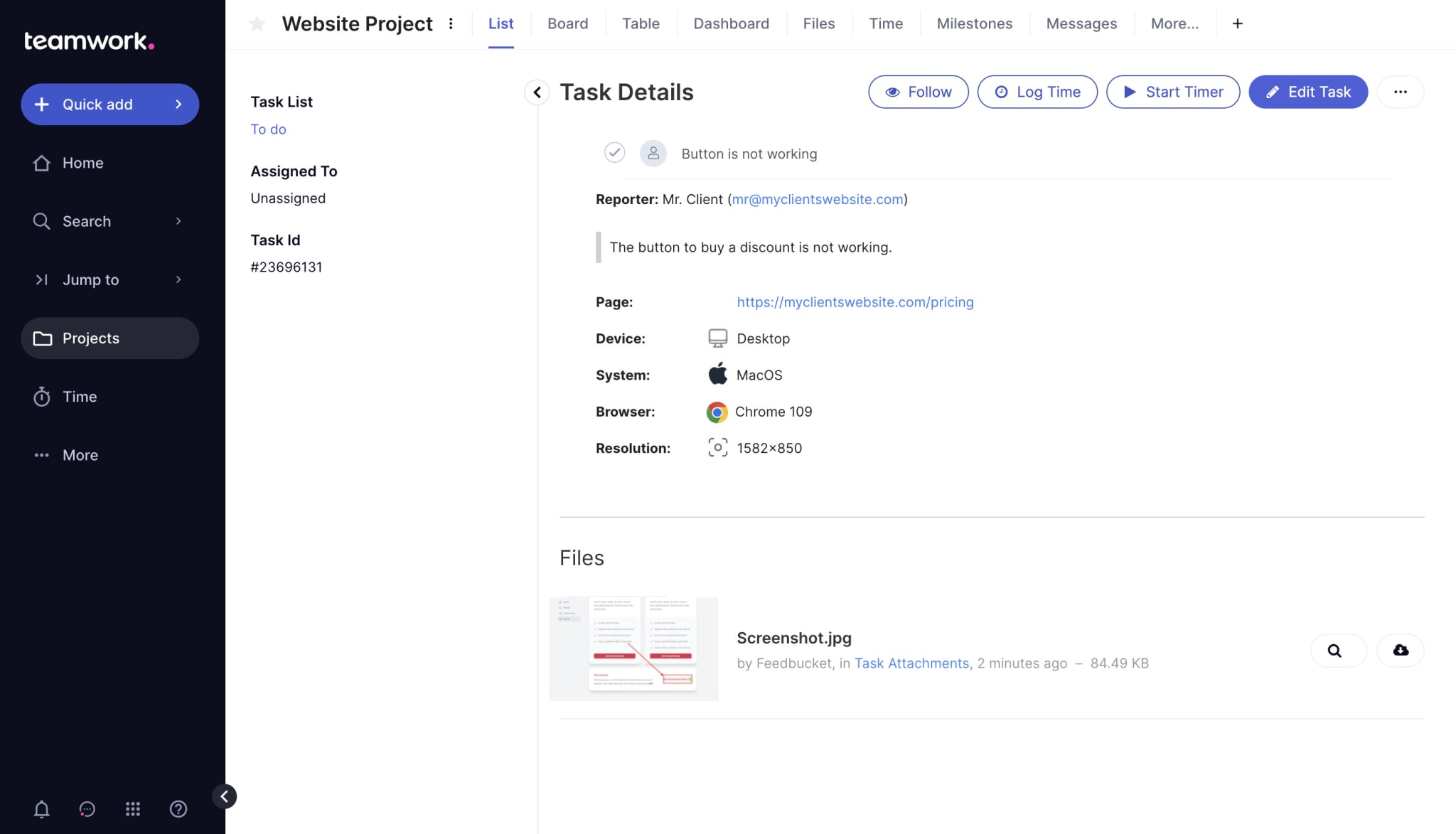1456x834 pixels.
Task: Open the Website Project options menu
Action: 451,23
